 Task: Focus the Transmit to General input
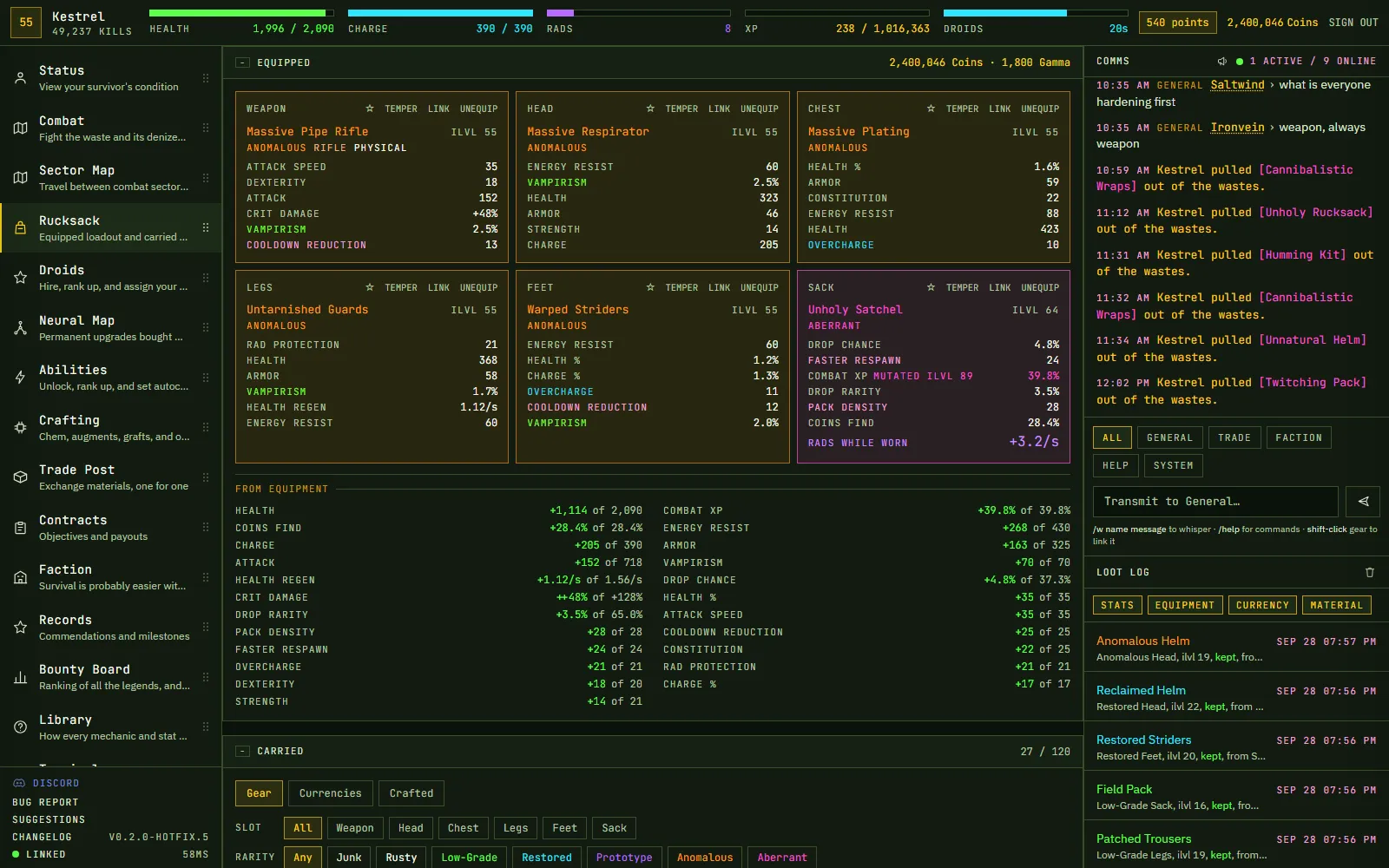[1215, 502]
